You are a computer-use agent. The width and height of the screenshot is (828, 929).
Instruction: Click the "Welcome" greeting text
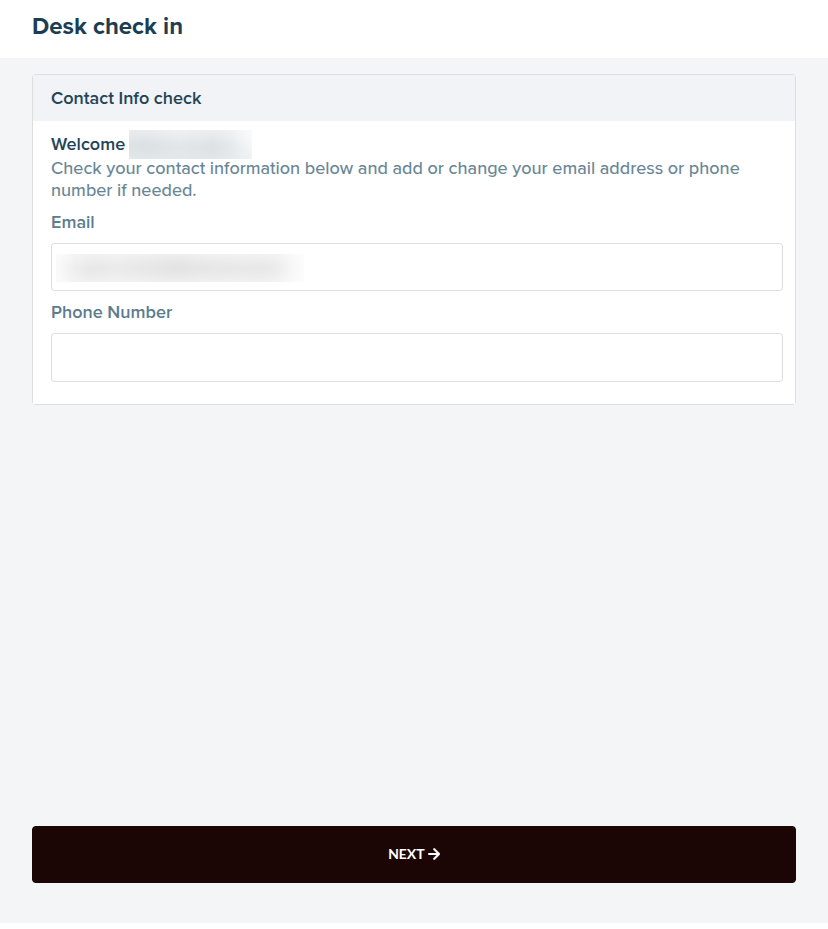click(x=88, y=144)
